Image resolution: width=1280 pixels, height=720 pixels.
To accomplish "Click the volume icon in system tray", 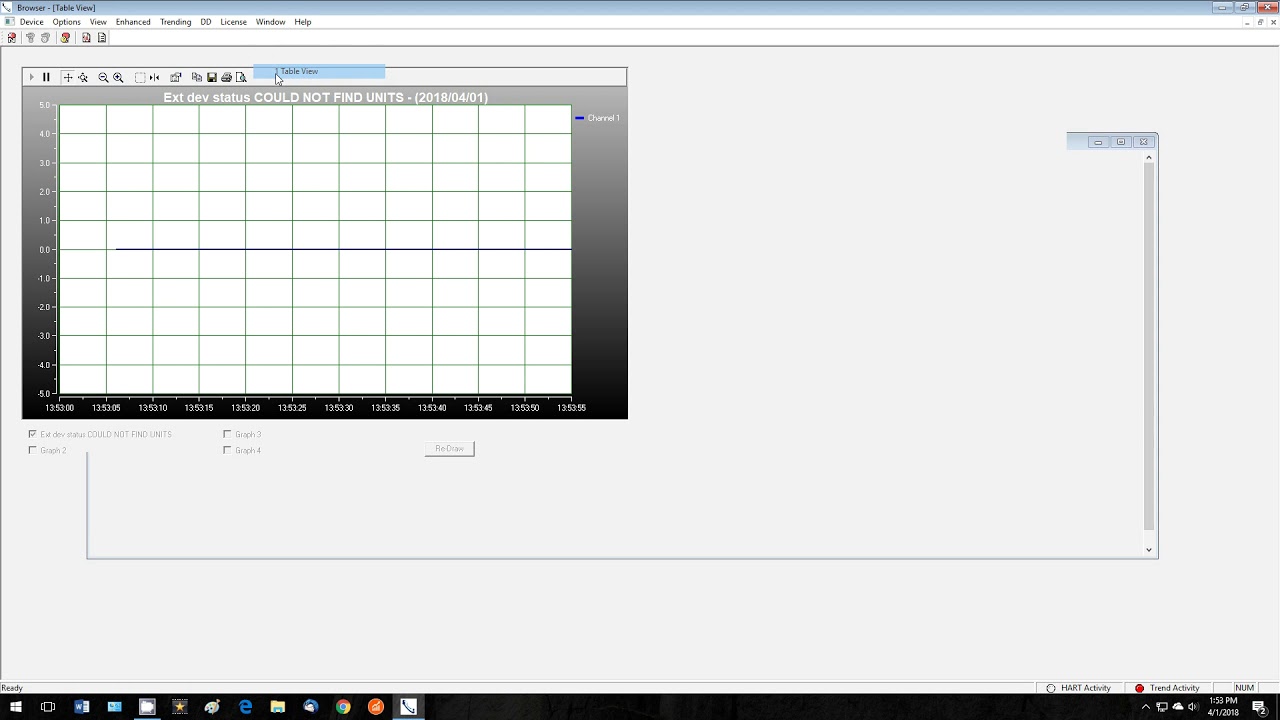I will (x=1192, y=707).
